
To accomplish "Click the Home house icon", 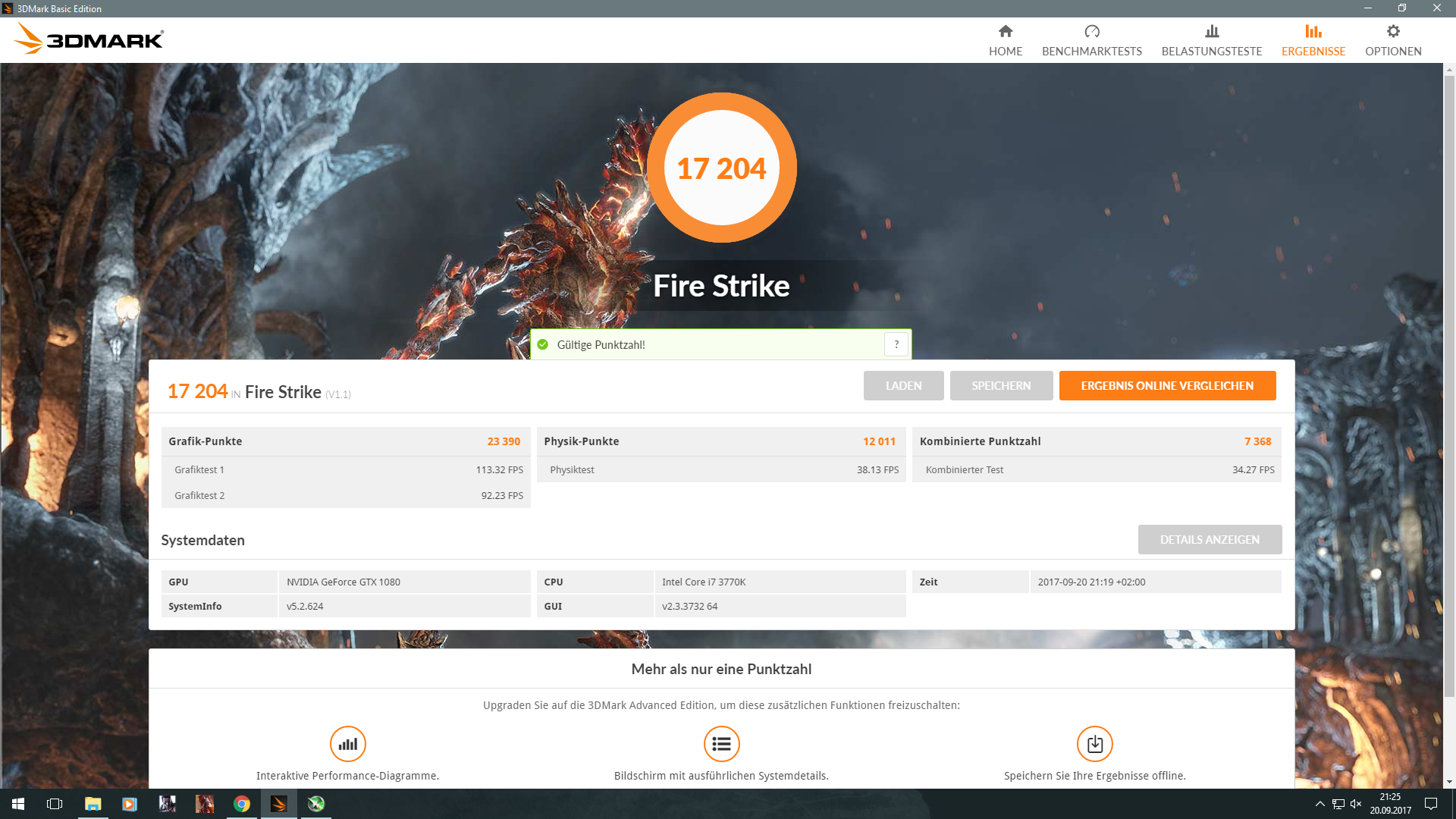I will pos(1005,32).
